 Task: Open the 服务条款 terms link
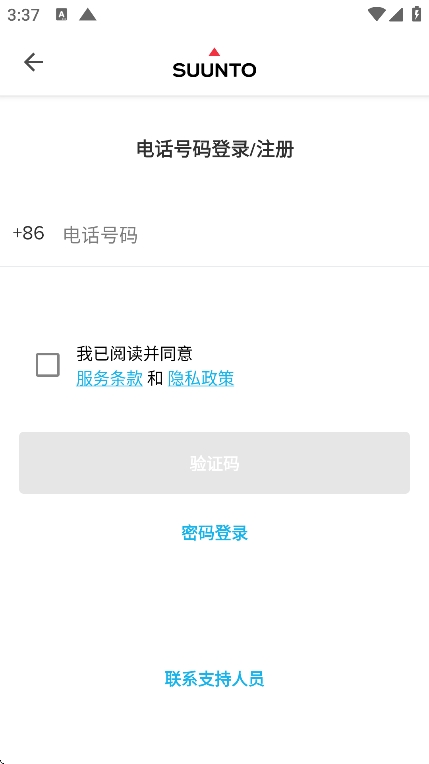coord(109,378)
